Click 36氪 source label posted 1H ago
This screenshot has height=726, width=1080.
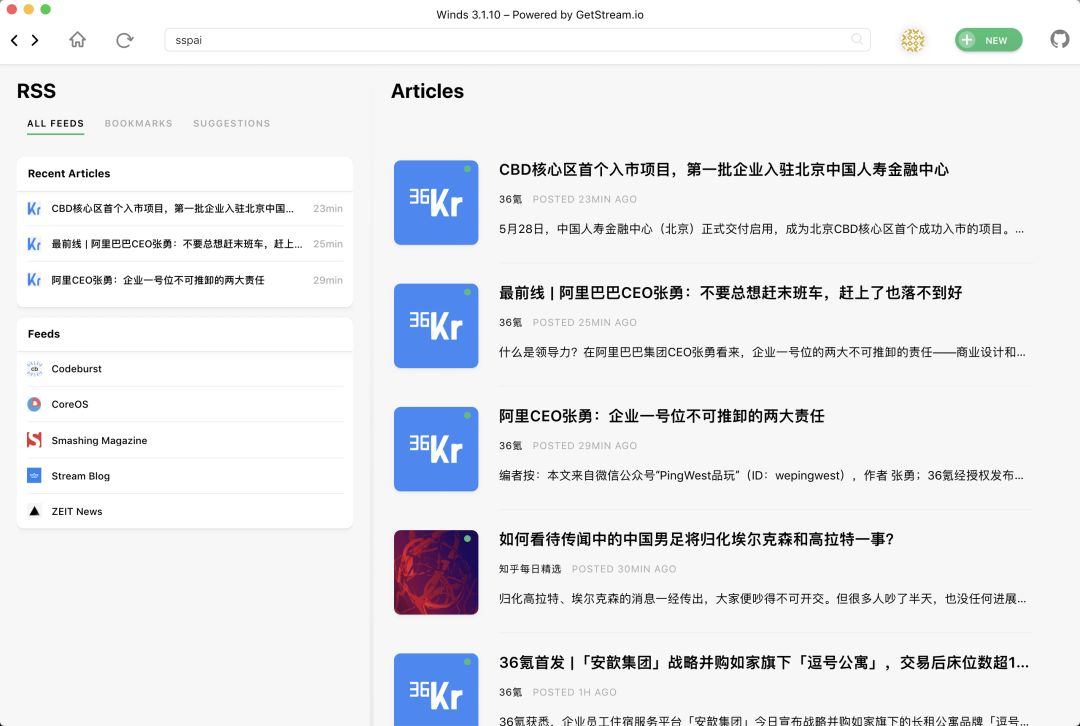[x=510, y=692]
